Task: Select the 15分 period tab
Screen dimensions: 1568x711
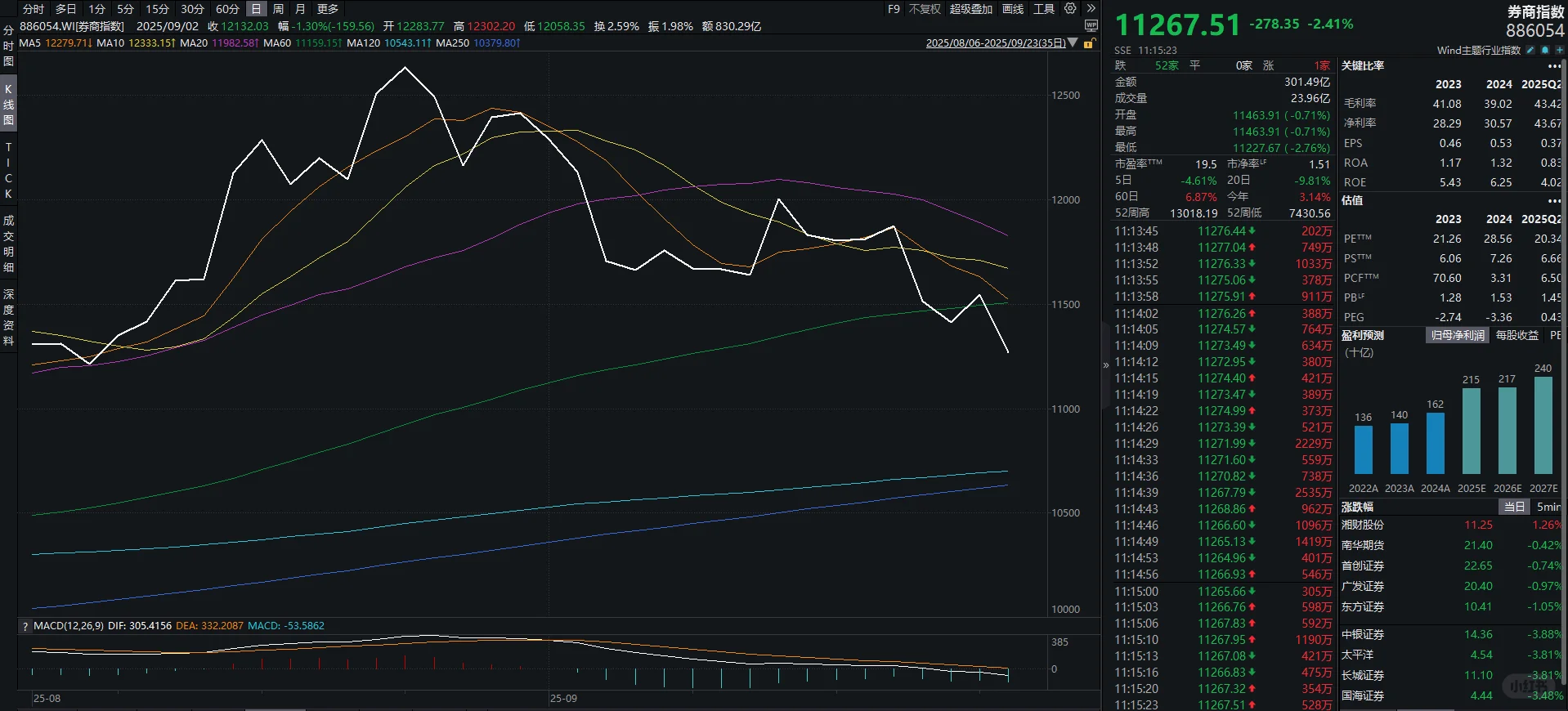Action: coord(157,9)
